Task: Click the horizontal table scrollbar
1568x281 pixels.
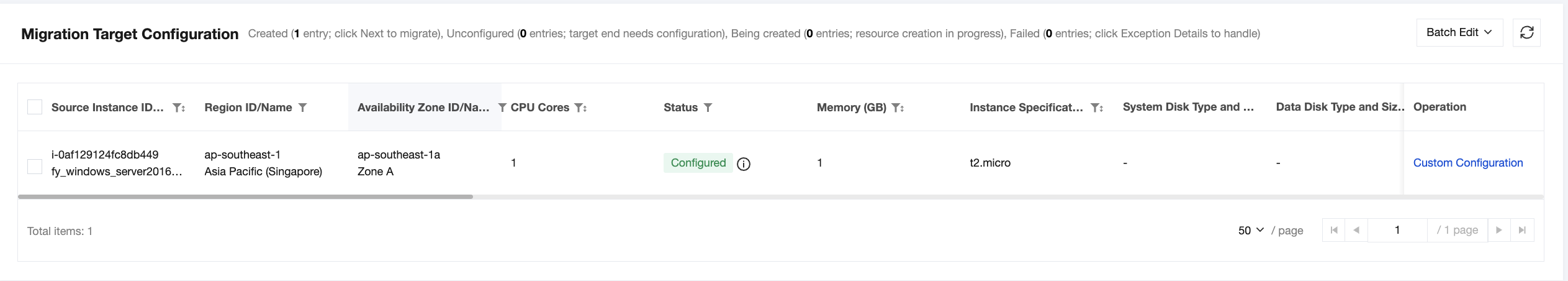Action: 245,196
